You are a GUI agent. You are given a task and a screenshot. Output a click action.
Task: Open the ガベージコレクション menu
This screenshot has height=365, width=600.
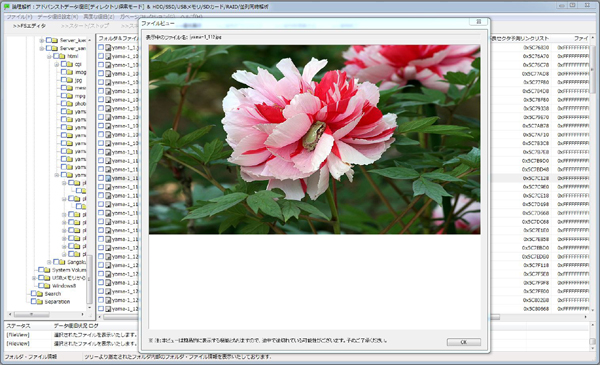(147, 17)
